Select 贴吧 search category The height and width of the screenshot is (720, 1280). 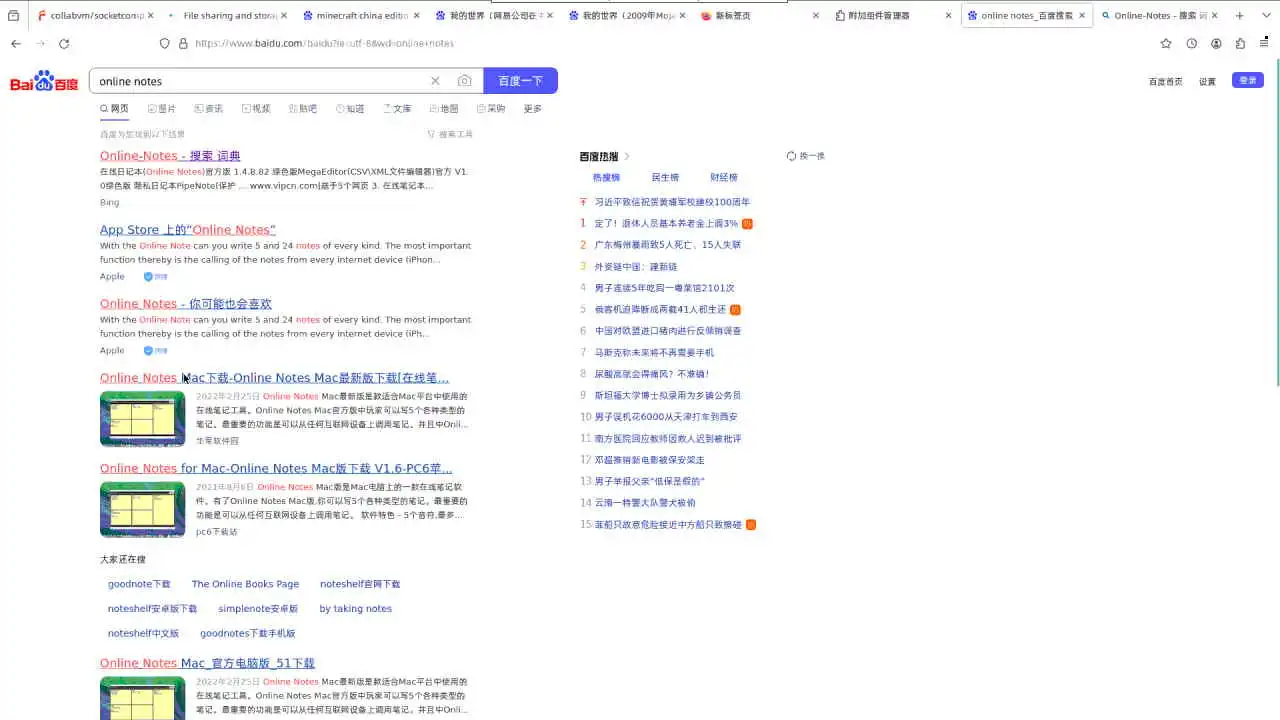302,108
